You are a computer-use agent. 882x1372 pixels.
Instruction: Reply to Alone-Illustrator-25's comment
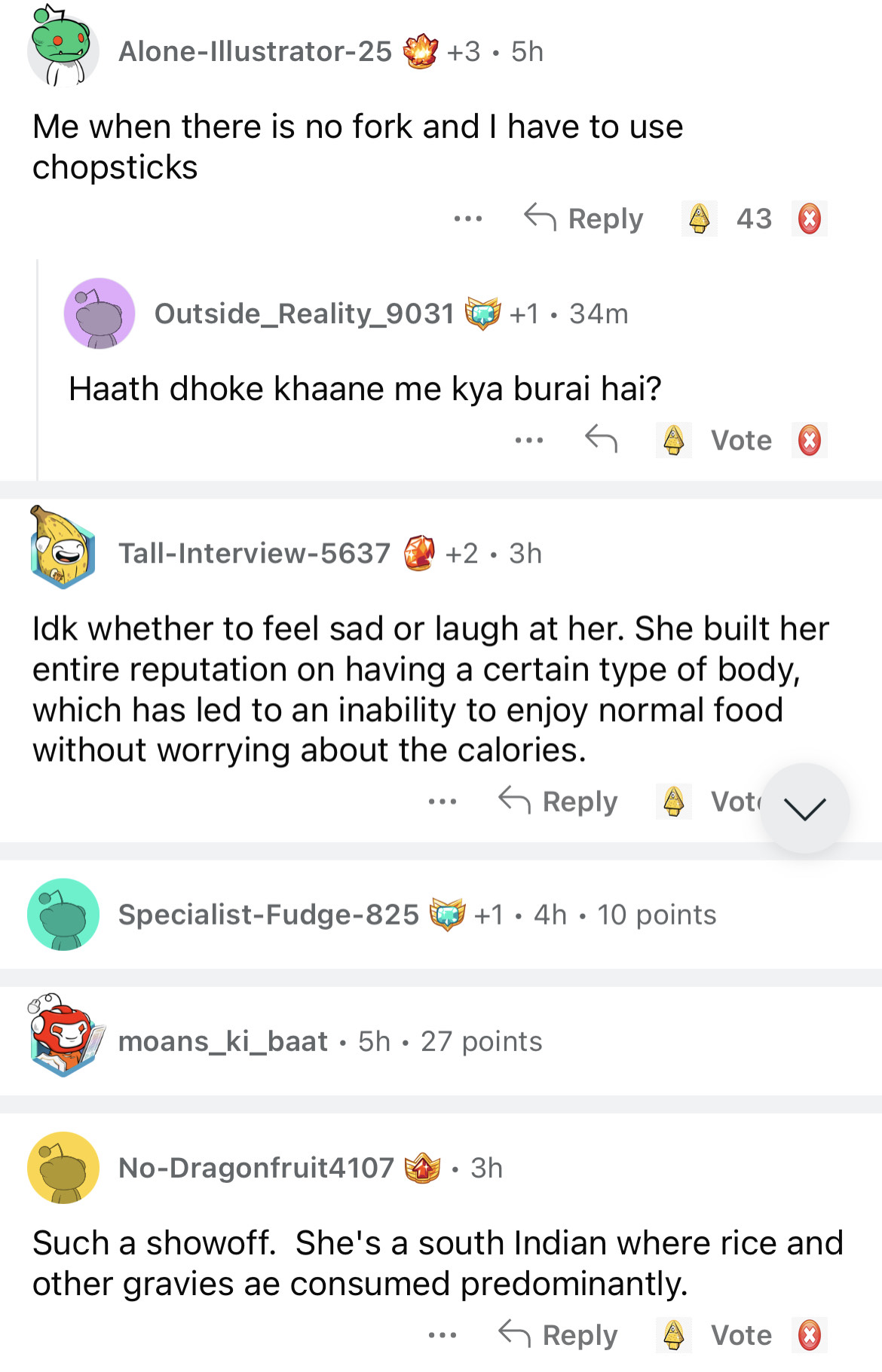(584, 218)
